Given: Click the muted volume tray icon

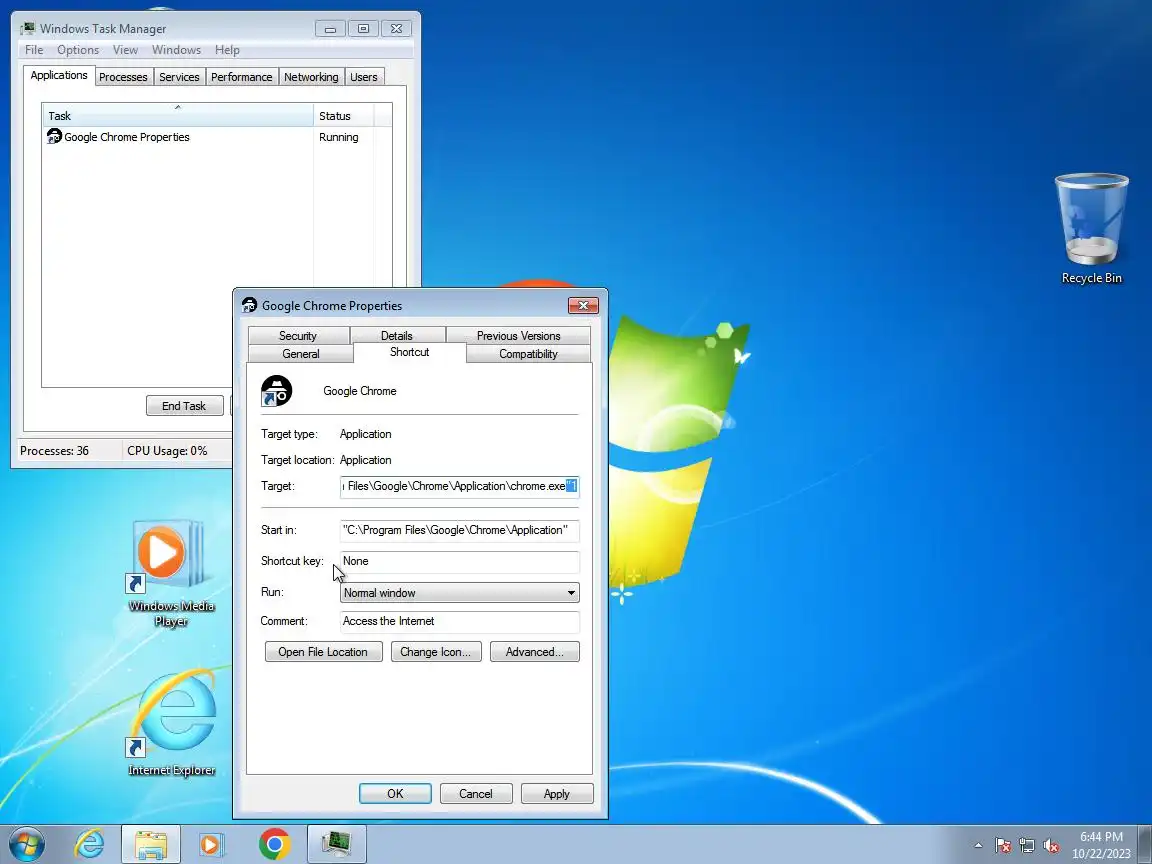Looking at the screenshot, I should coord(1051,846).
